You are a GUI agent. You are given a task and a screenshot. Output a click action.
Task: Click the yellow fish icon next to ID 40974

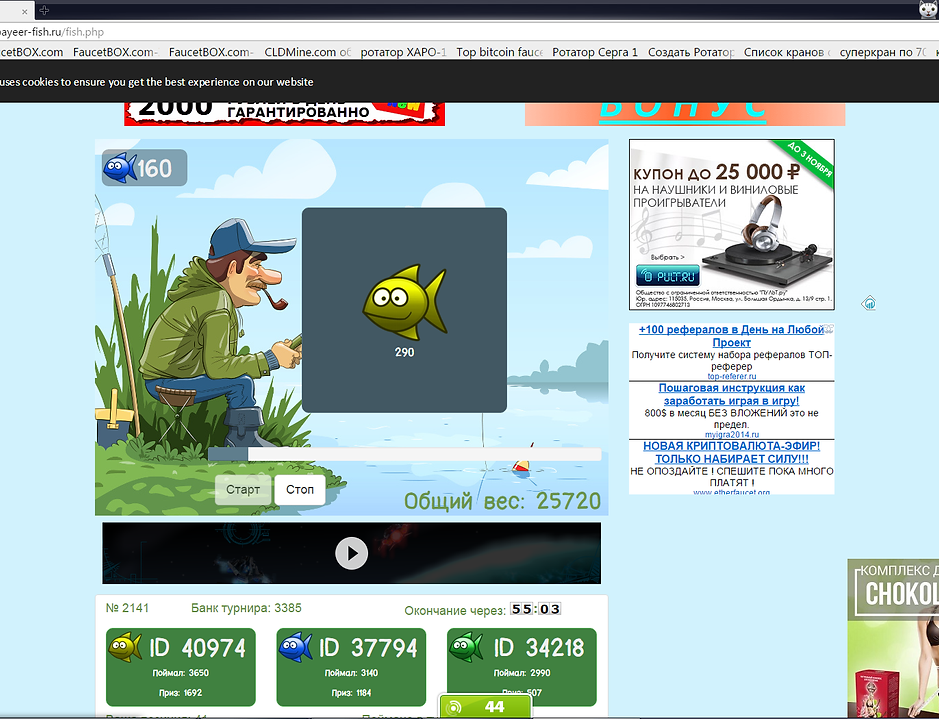pos(125,647)
